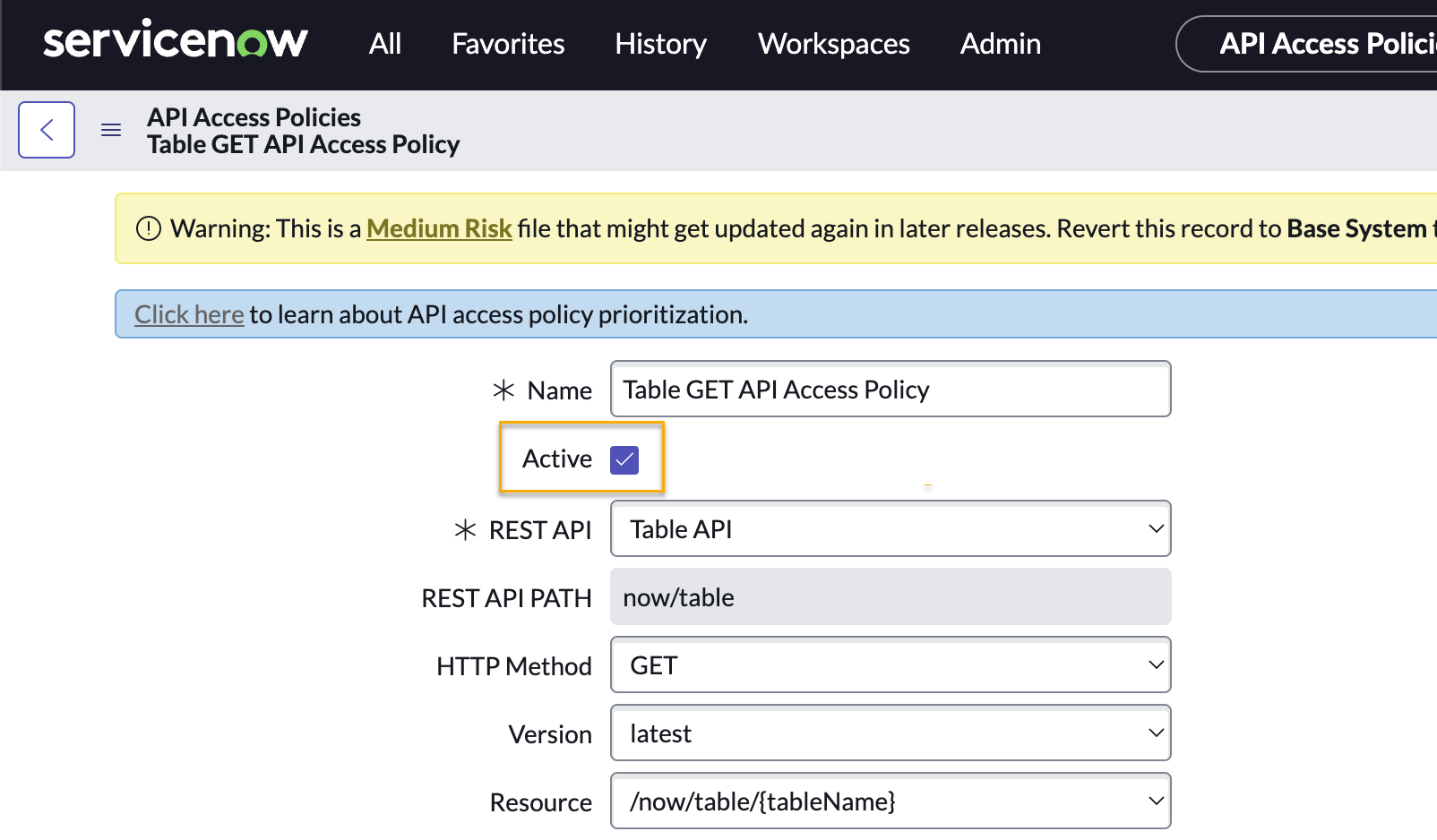The image size is (1437, 840).
Task: Expand the Resource dropdown
Action: tap(891, 801)
